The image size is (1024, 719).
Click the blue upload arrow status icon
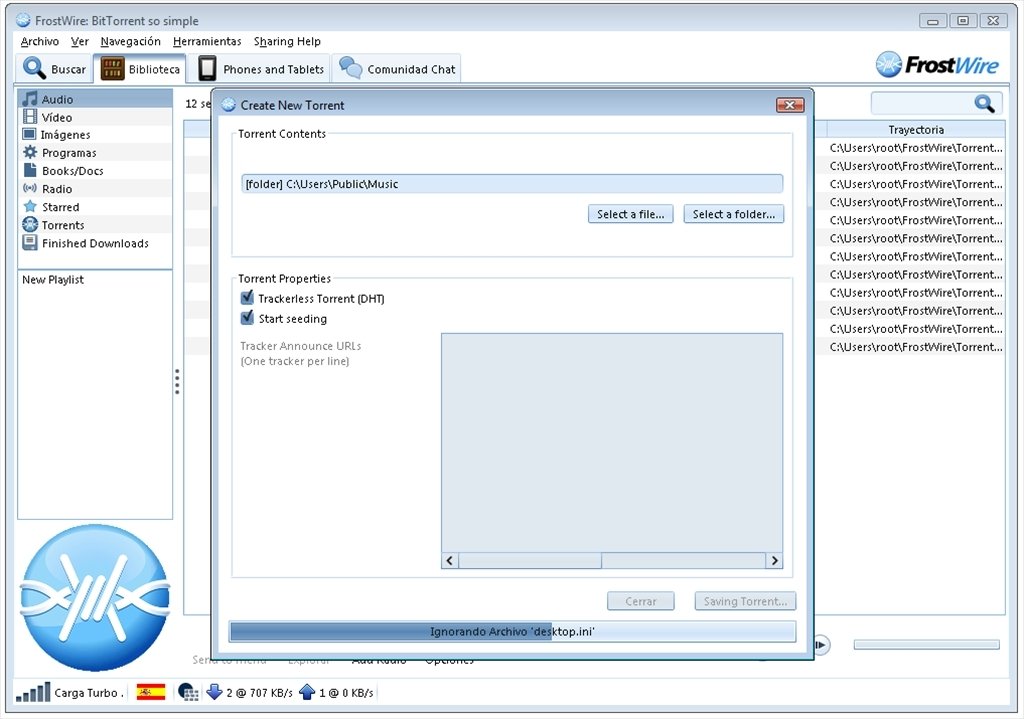[x=307, y=692]
